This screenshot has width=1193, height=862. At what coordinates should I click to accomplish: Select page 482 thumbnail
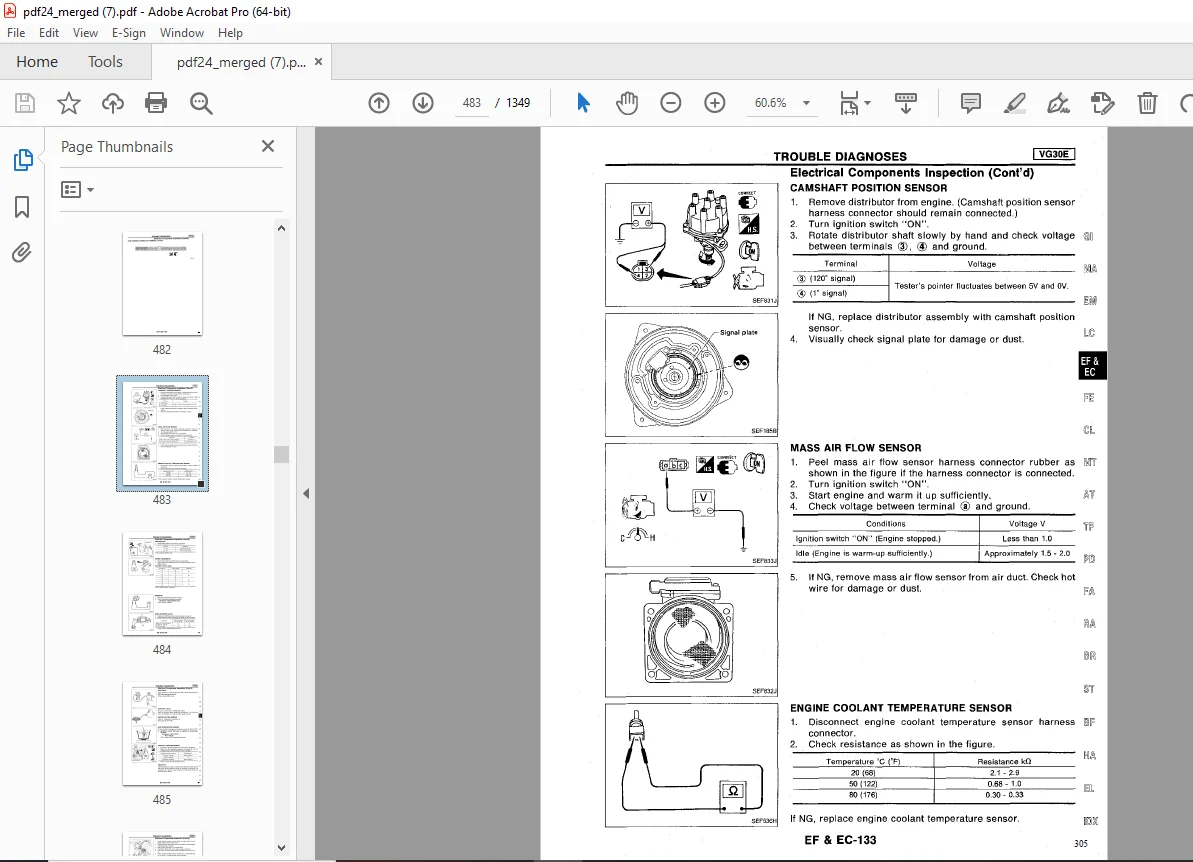tap(162, 284)
